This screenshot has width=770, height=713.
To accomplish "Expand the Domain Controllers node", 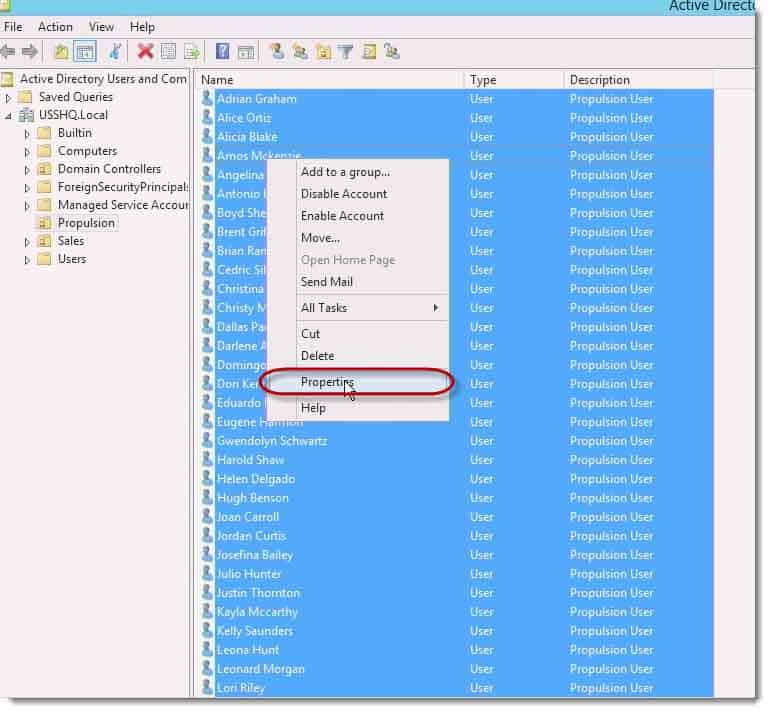I will [x=27, y=170].
